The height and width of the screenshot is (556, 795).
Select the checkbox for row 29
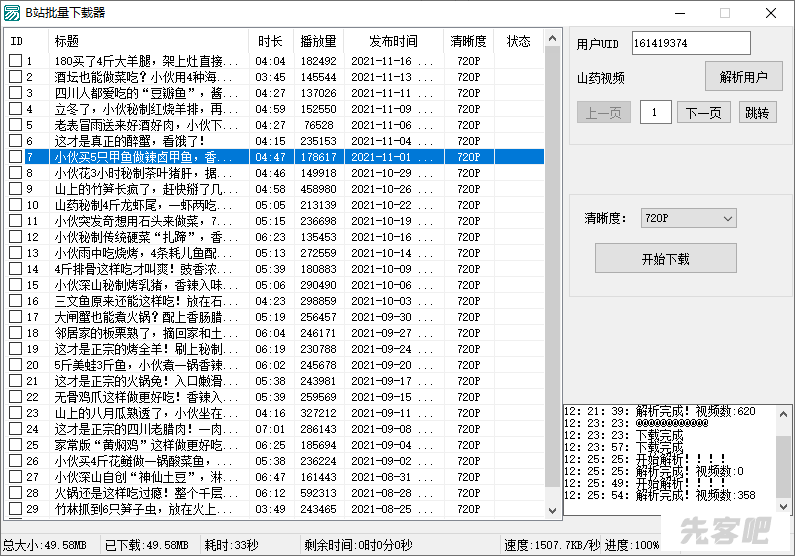pos(15,509)
